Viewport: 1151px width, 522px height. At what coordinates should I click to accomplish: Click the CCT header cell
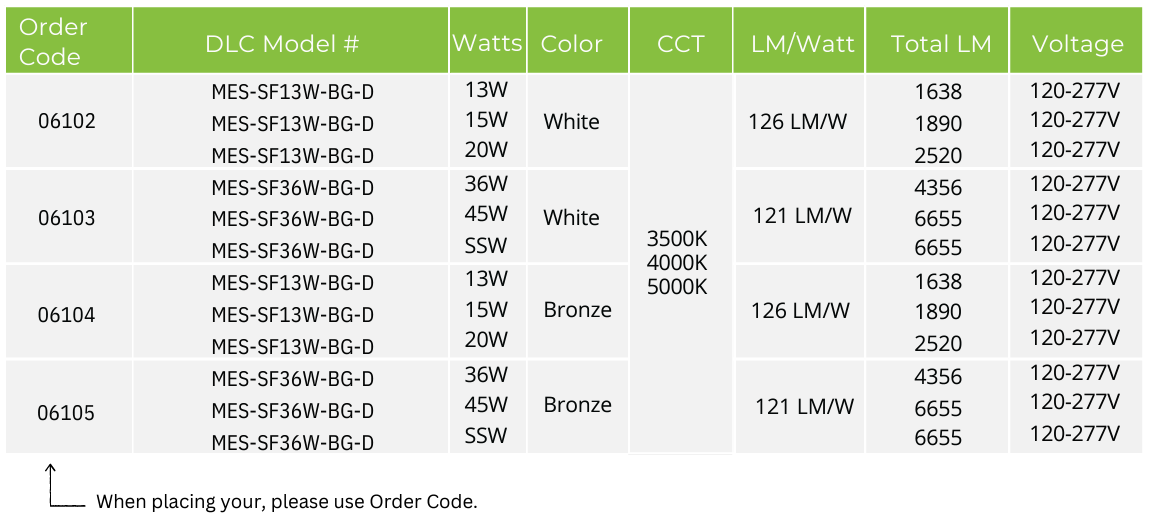click(x=680, y=40)
